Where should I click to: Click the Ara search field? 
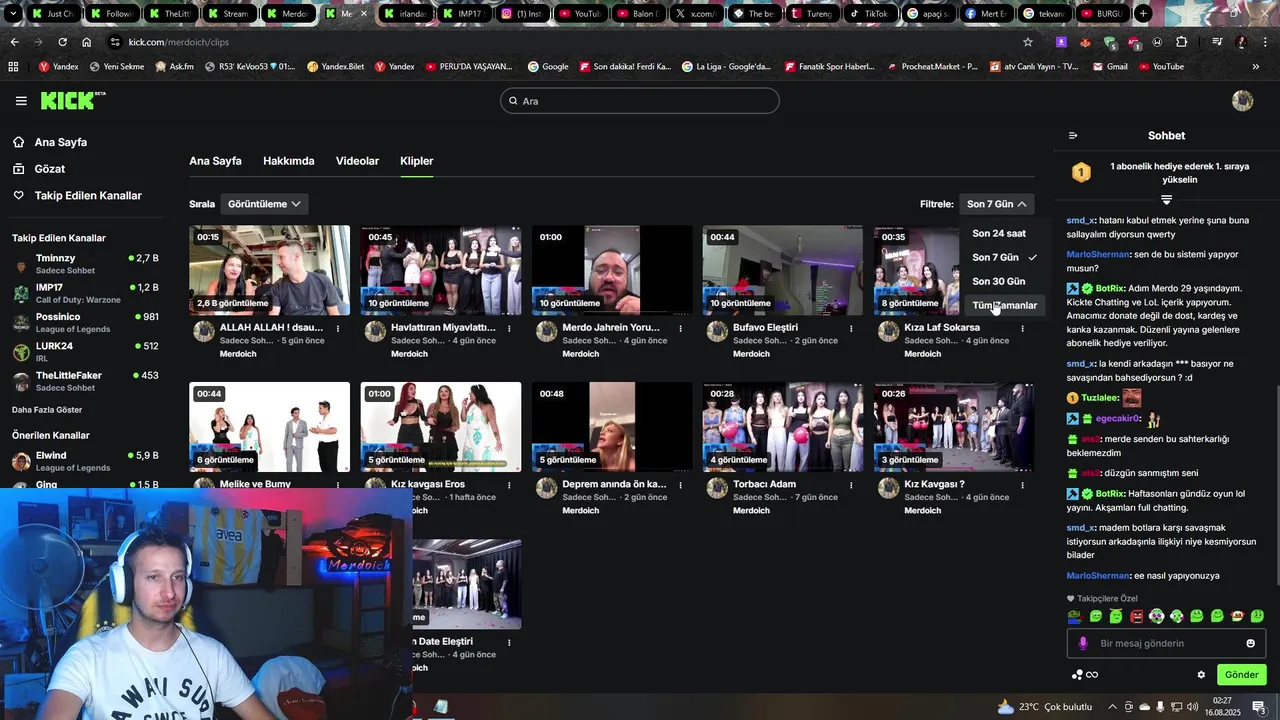640,101
